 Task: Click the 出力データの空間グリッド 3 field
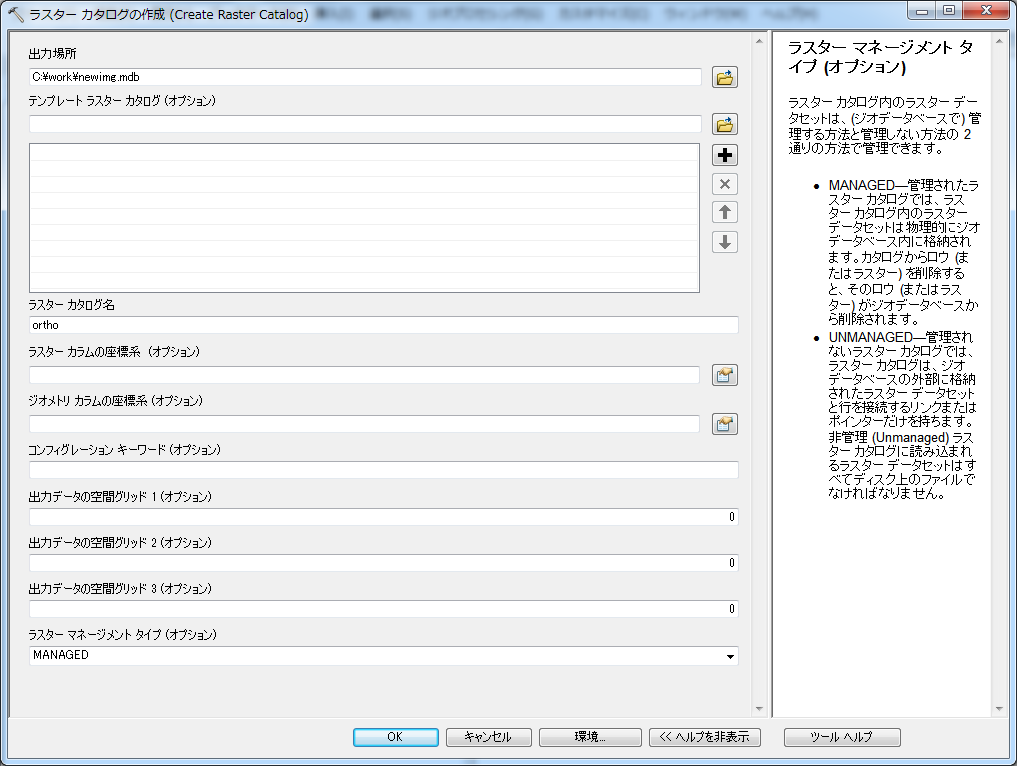(x=383, y=609)
